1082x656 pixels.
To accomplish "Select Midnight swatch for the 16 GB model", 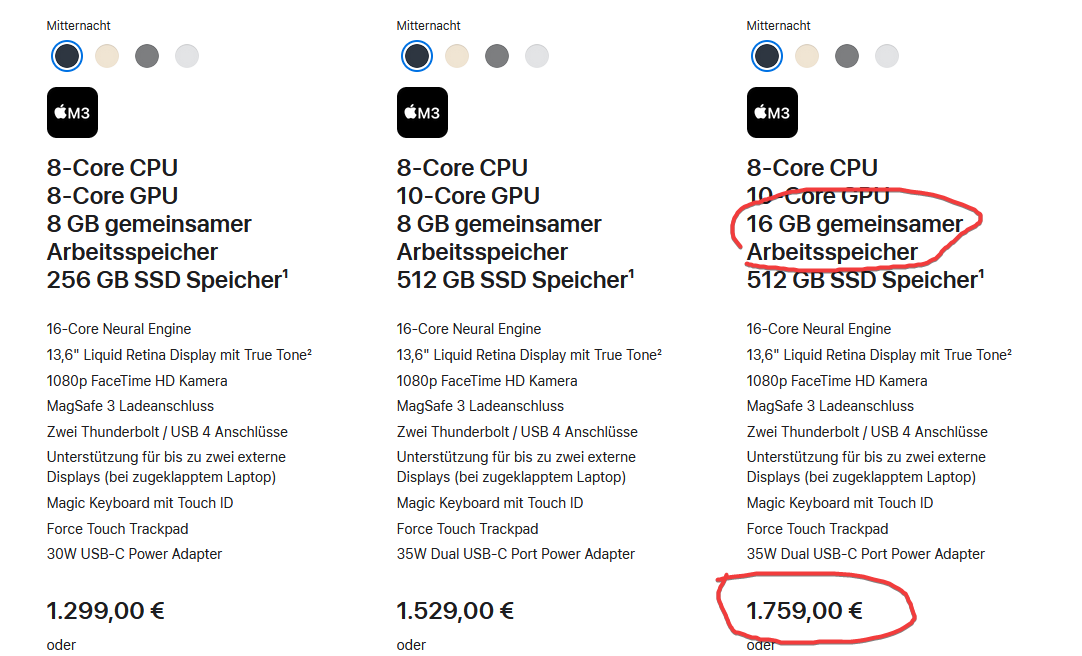I will click(767, 56).
